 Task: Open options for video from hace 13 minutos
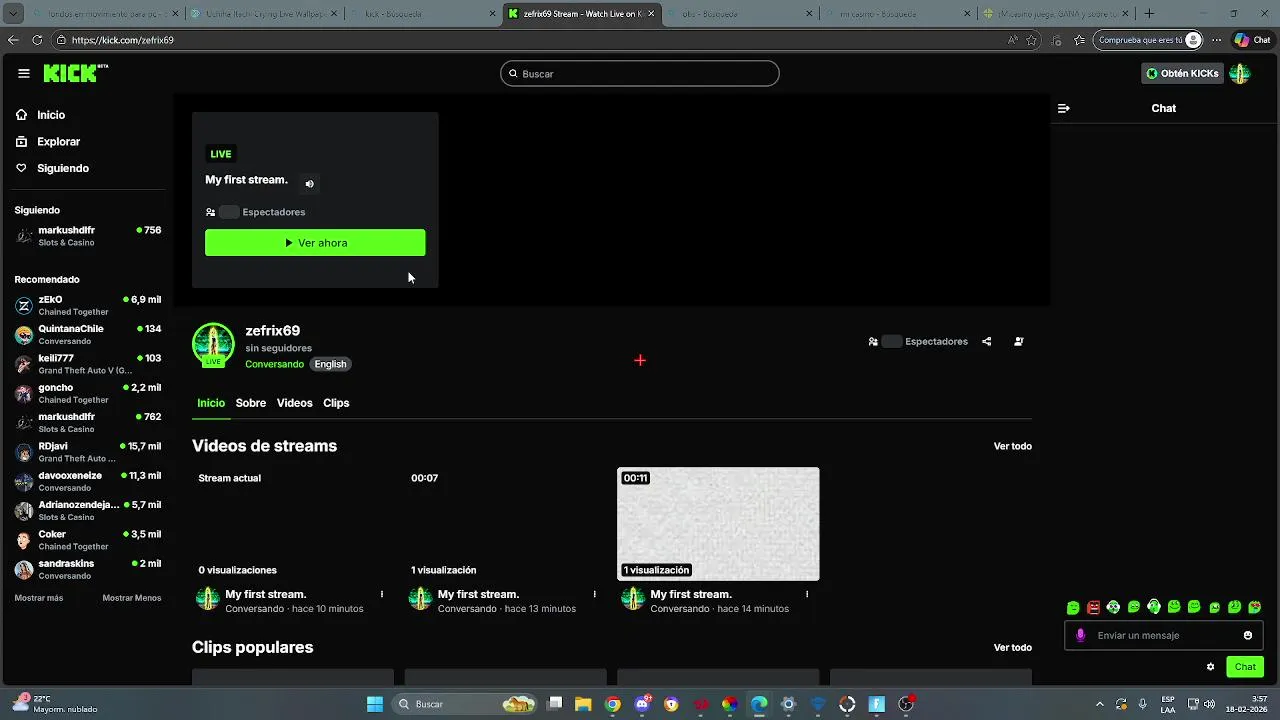[594, 594]
